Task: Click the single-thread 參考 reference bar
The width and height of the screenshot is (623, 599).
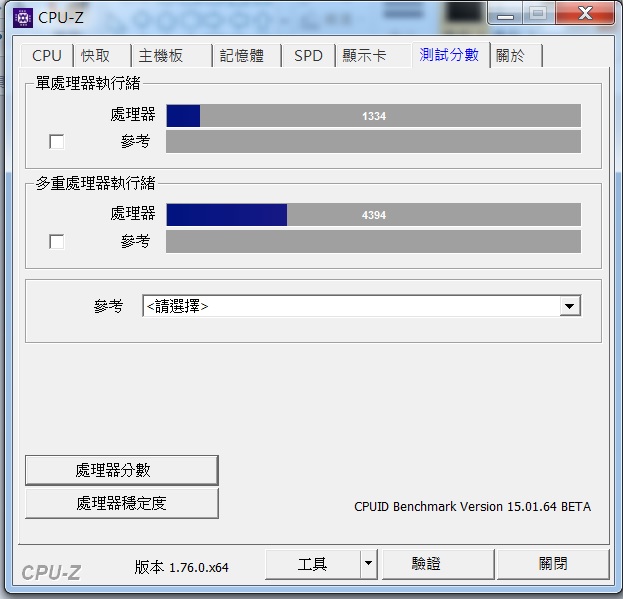Action: (x=373, y=141)
